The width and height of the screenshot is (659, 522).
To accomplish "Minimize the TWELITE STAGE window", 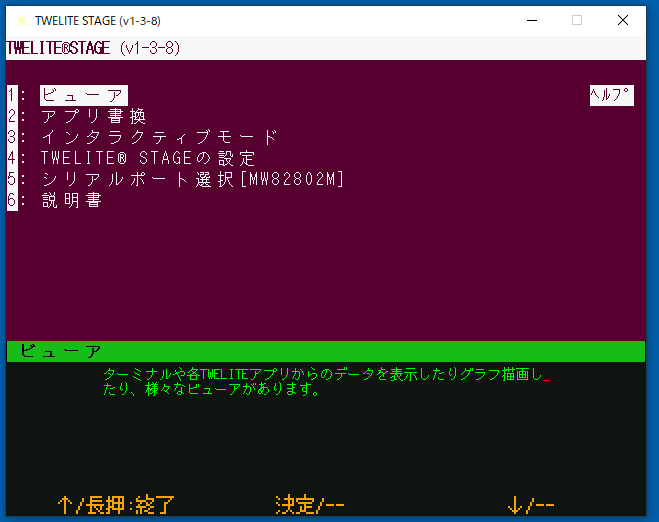I will pyautogui.click(x=532, y=20).
